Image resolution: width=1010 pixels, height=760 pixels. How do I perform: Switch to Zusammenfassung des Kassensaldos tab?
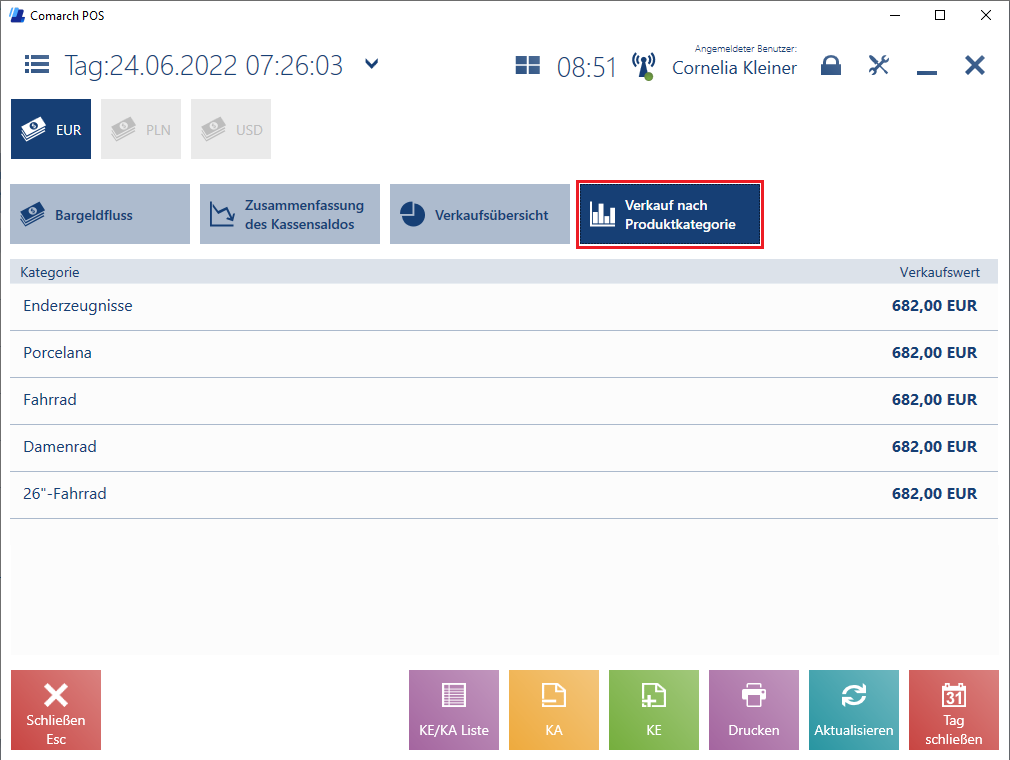pos(290,214)
